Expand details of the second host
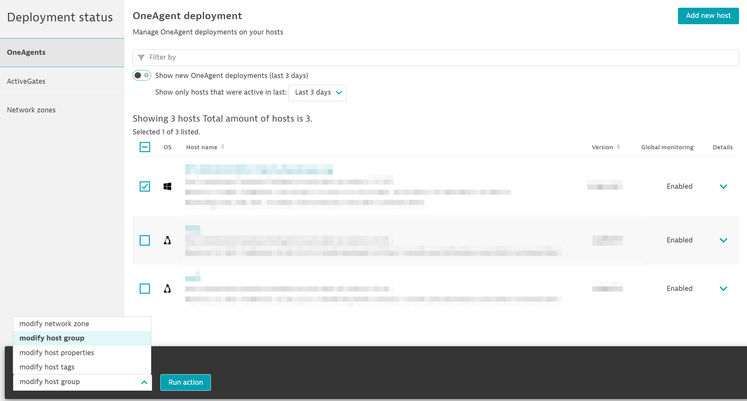The image size is (747, 401). [x=723, y=241]
